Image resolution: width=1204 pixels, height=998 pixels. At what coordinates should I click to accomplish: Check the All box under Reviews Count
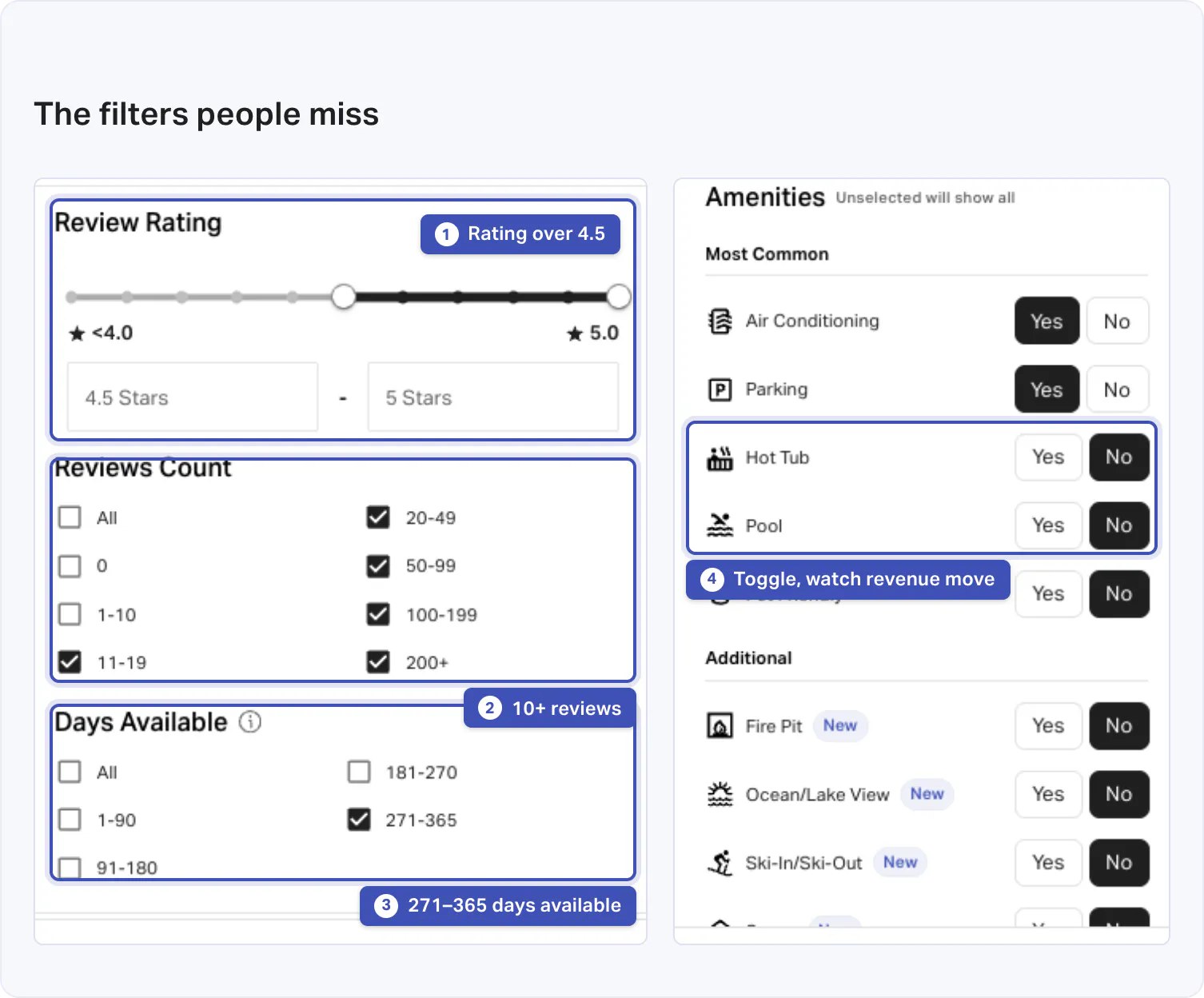[70, 517]
